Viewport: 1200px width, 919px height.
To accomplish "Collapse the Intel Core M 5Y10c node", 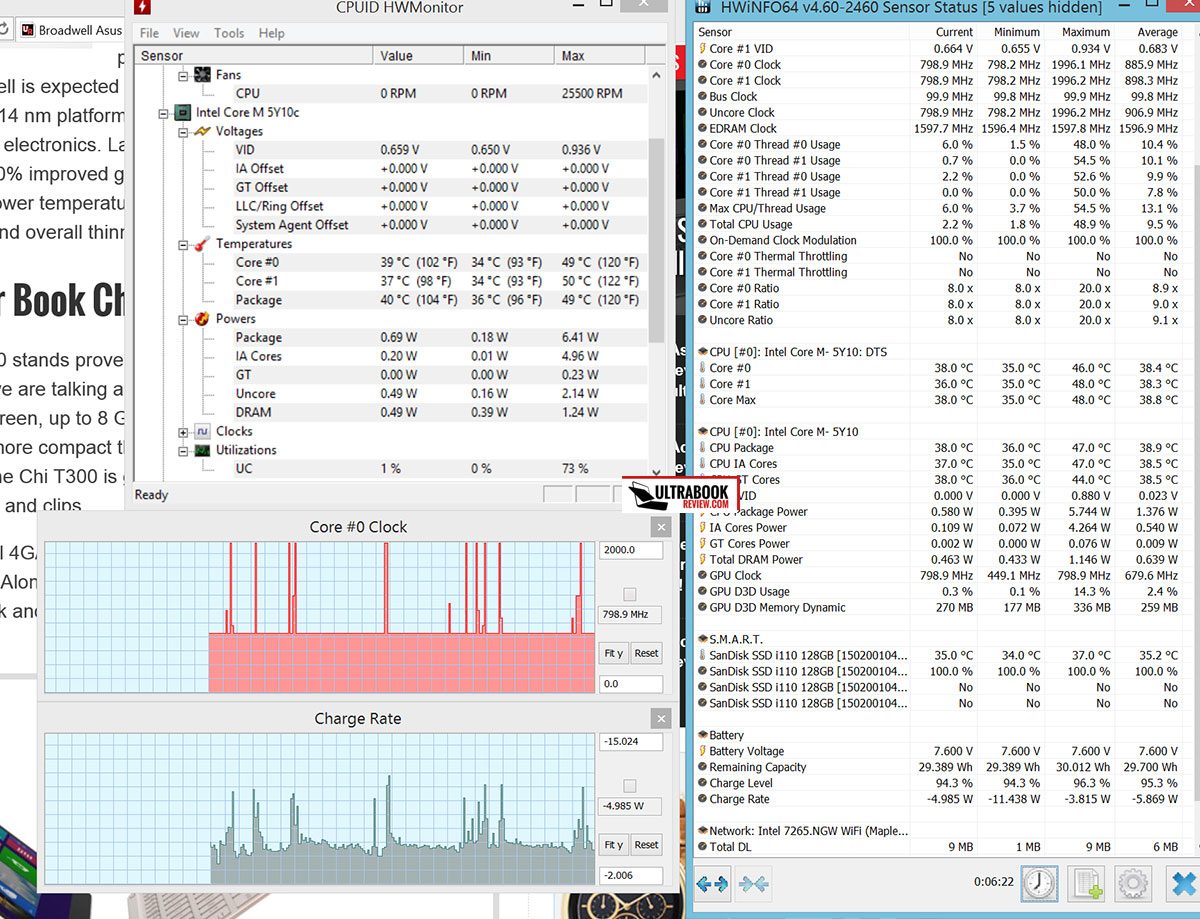I will point(165,113).
